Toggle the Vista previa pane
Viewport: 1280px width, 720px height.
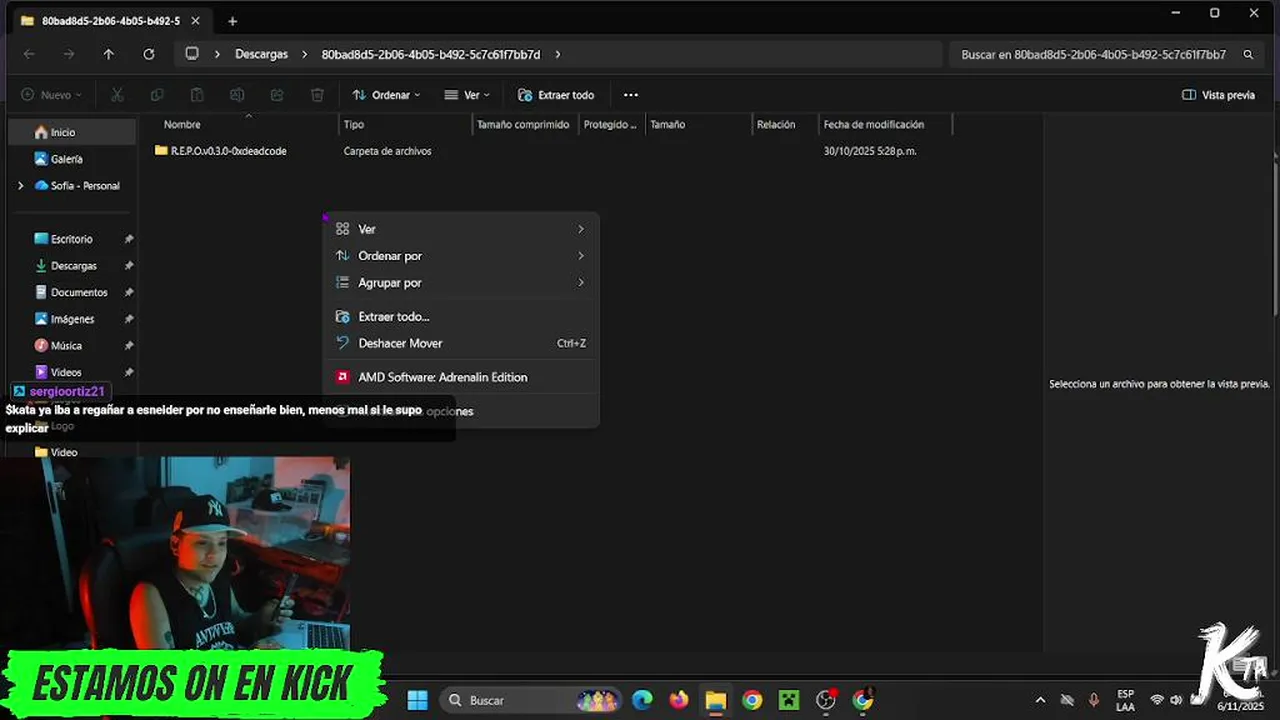point(1218,95)
